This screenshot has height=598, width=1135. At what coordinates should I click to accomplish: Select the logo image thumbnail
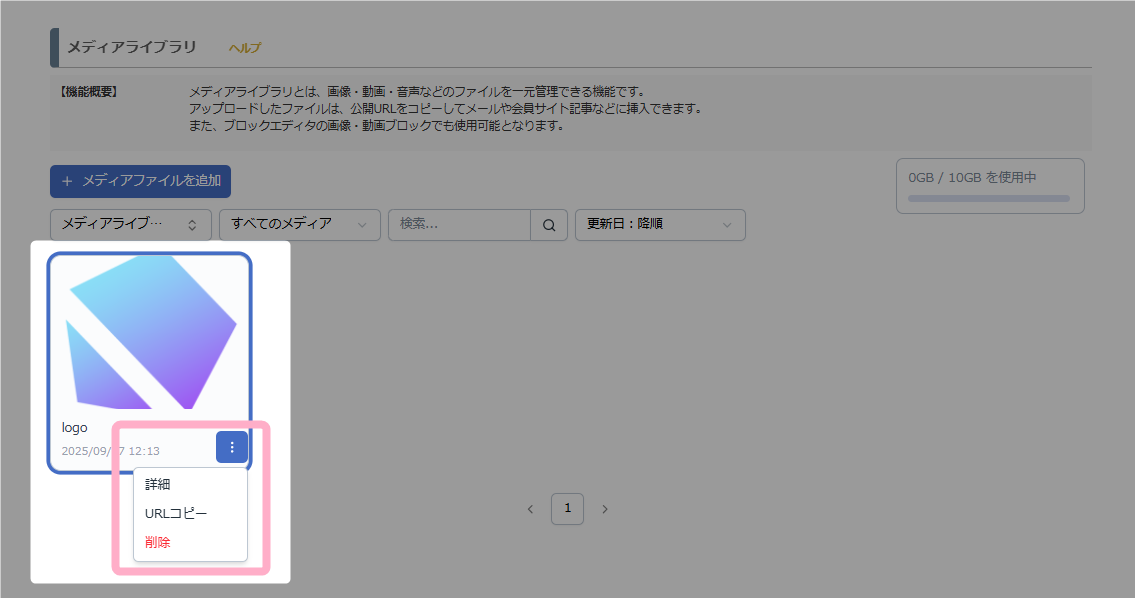[151, 332]
